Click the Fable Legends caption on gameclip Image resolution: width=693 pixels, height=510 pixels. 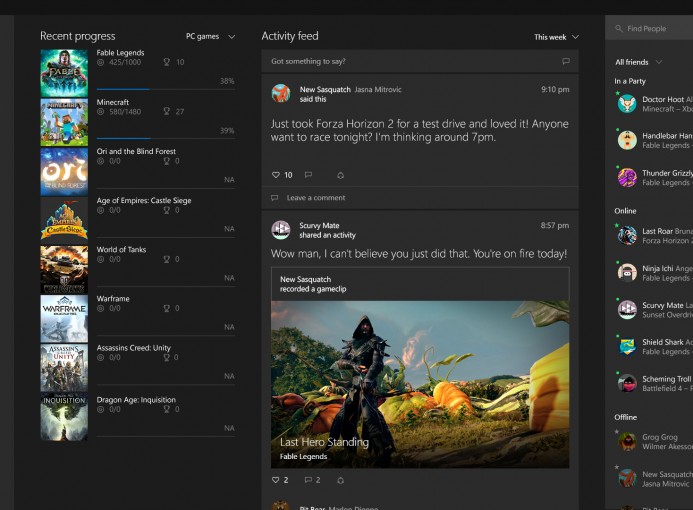tap(303, 457)
